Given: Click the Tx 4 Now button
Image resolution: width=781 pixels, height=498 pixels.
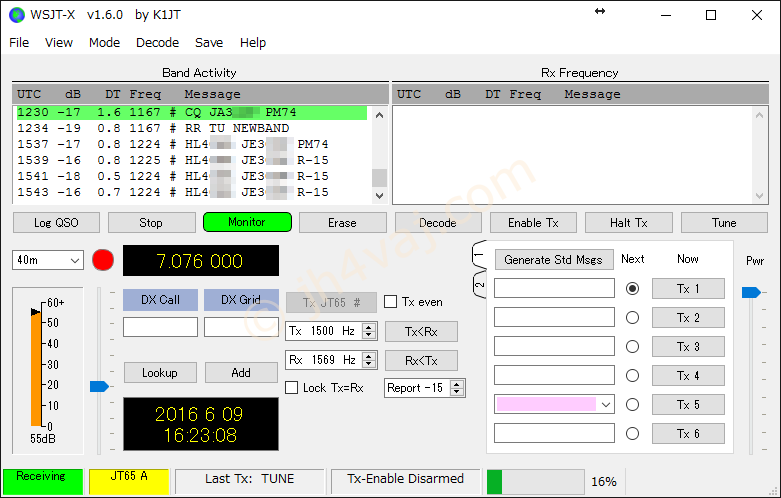Looking at the screenshot, I should 688,375.
